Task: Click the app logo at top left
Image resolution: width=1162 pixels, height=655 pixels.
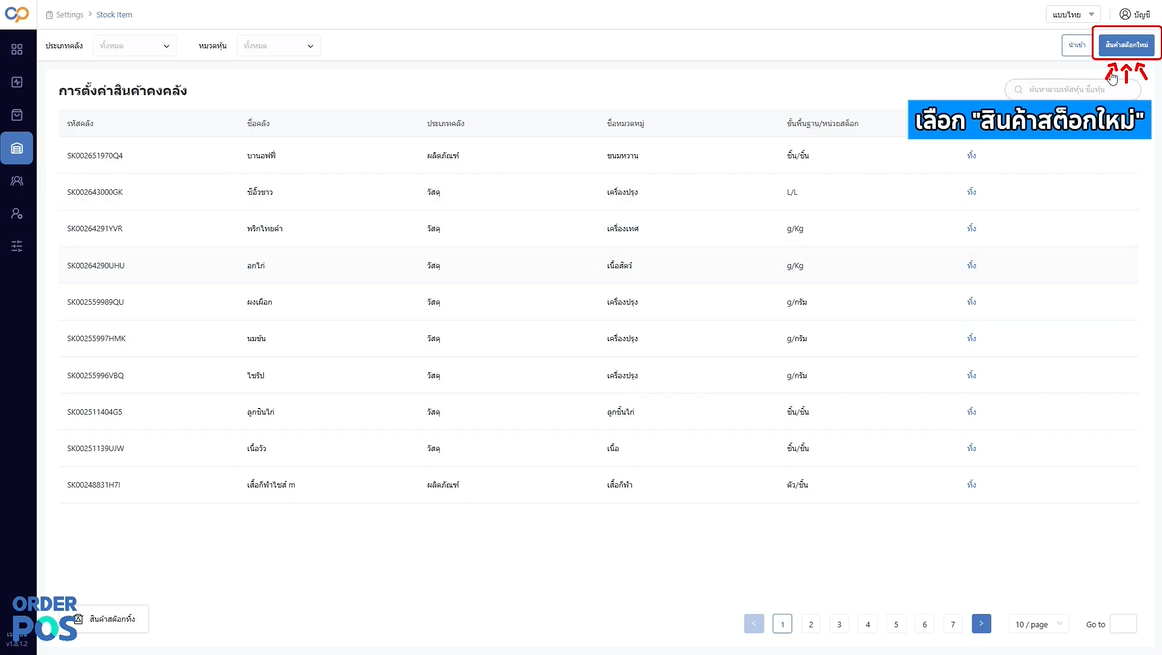Action: pos(17,14)
